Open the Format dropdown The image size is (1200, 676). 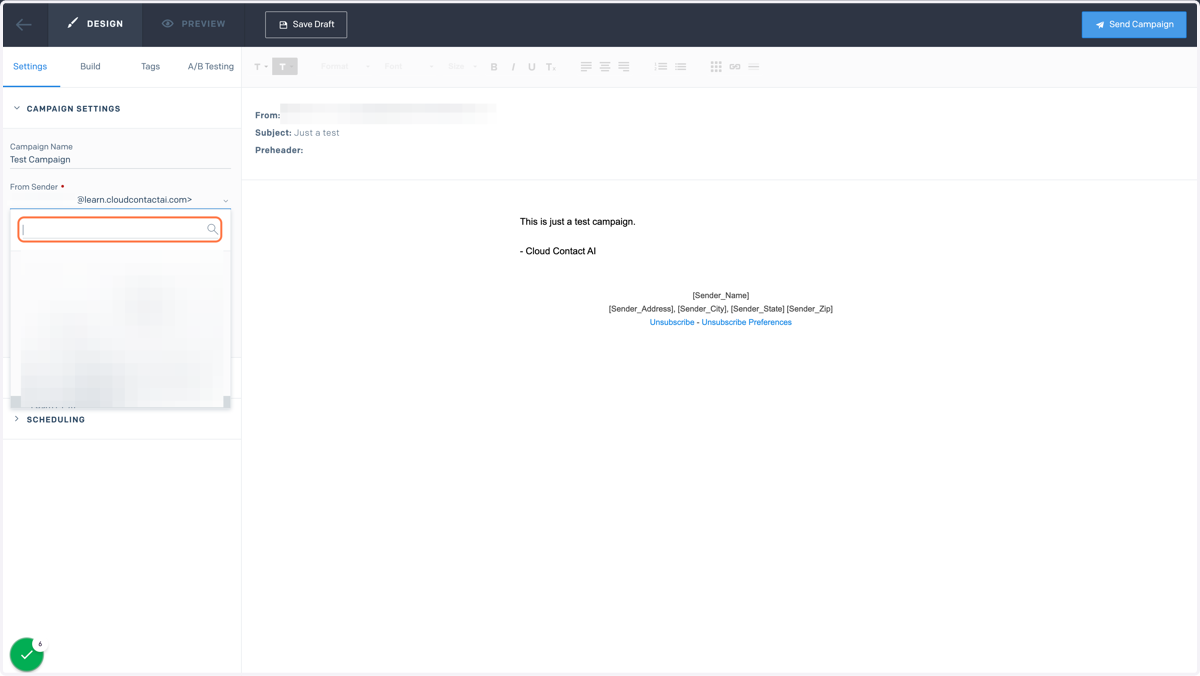point(345,67)
